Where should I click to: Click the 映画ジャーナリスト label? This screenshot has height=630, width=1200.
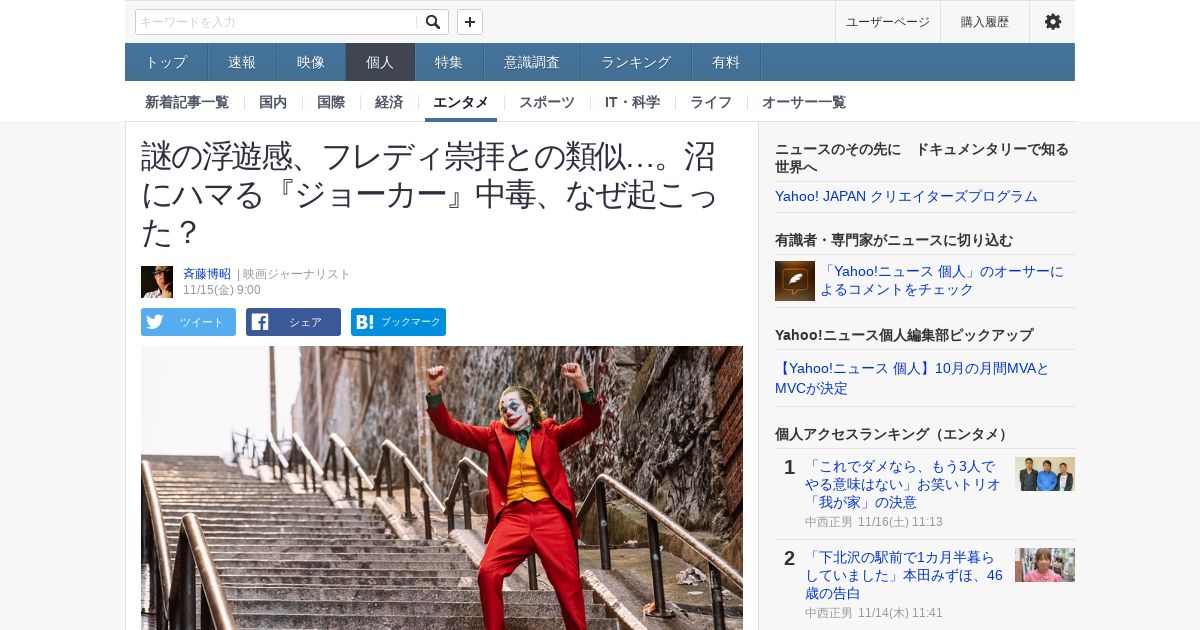click(x=297, y=274)
